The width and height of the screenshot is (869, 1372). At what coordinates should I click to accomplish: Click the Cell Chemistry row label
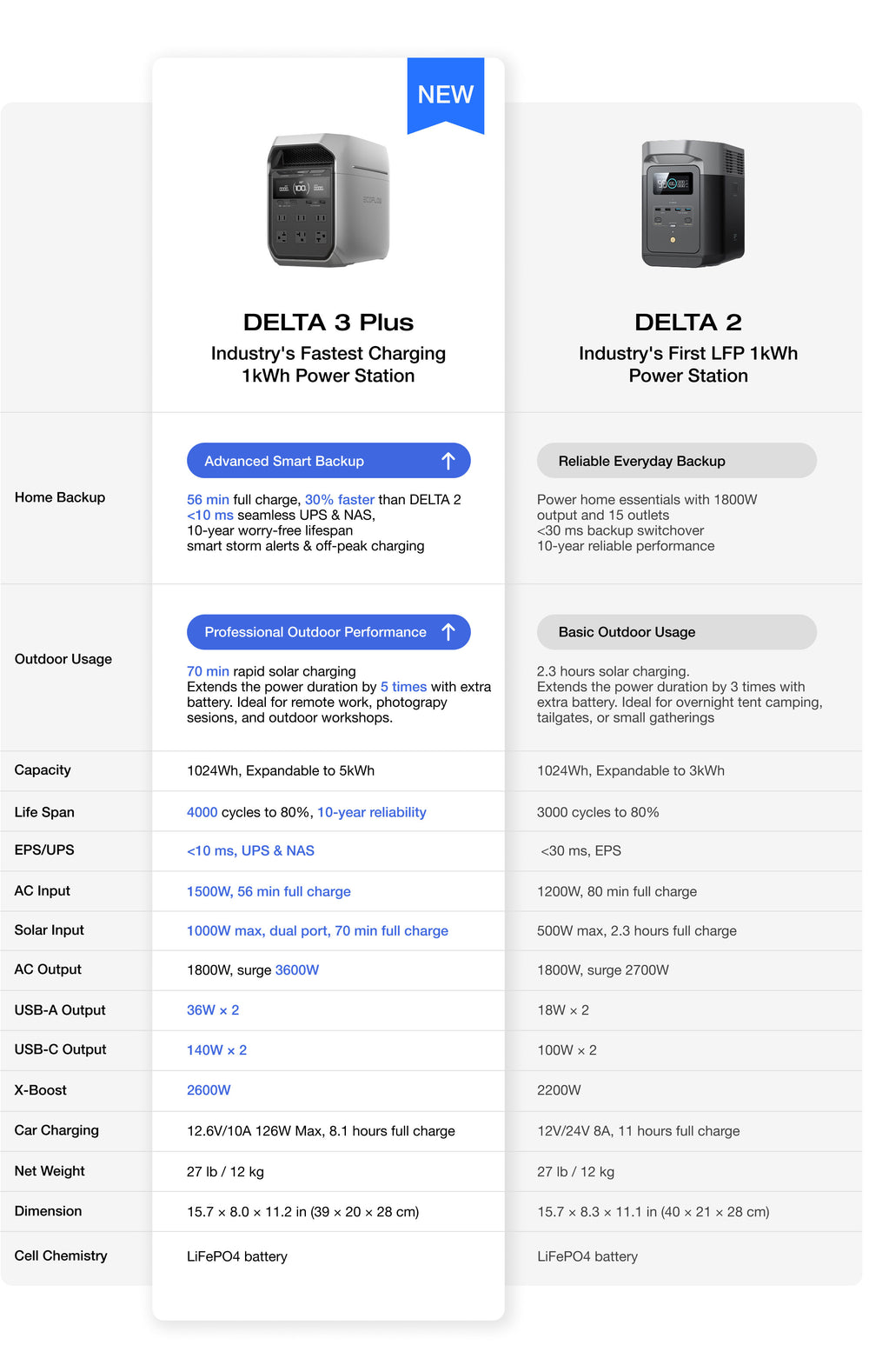pyautogui.click(x=61, y=1255)
